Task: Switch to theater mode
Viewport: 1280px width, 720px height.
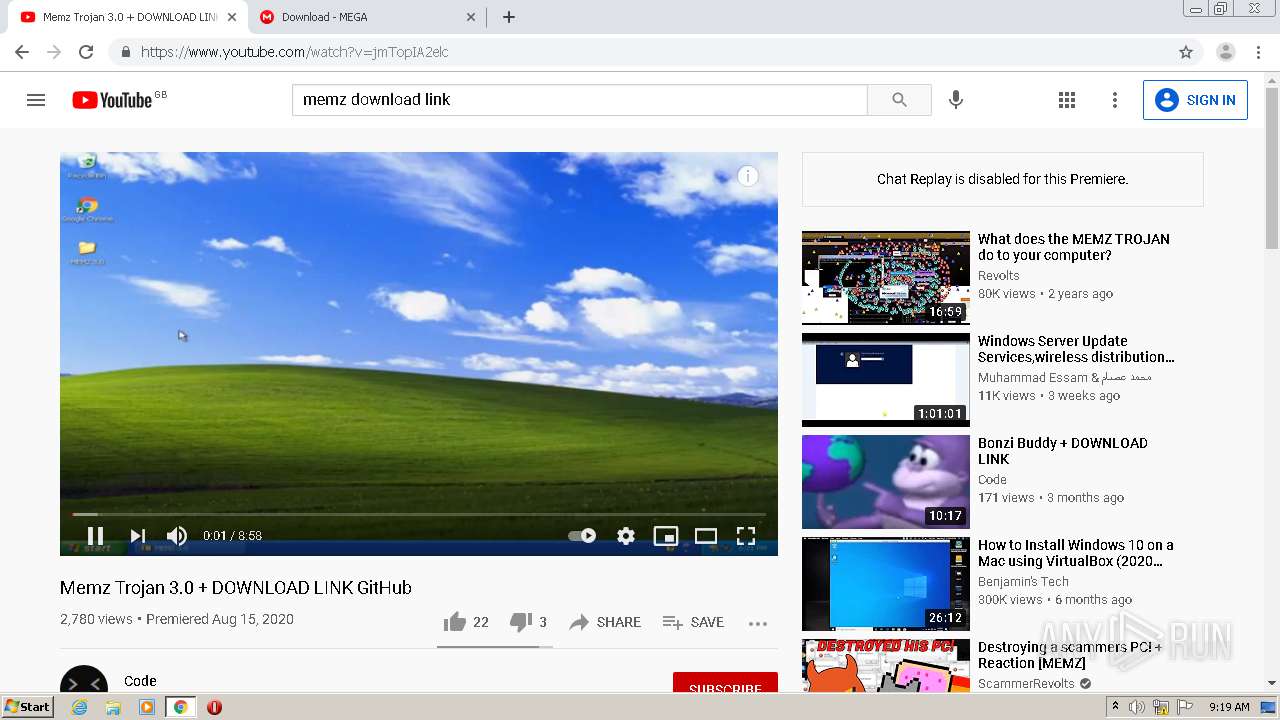Action: [706, 536]
